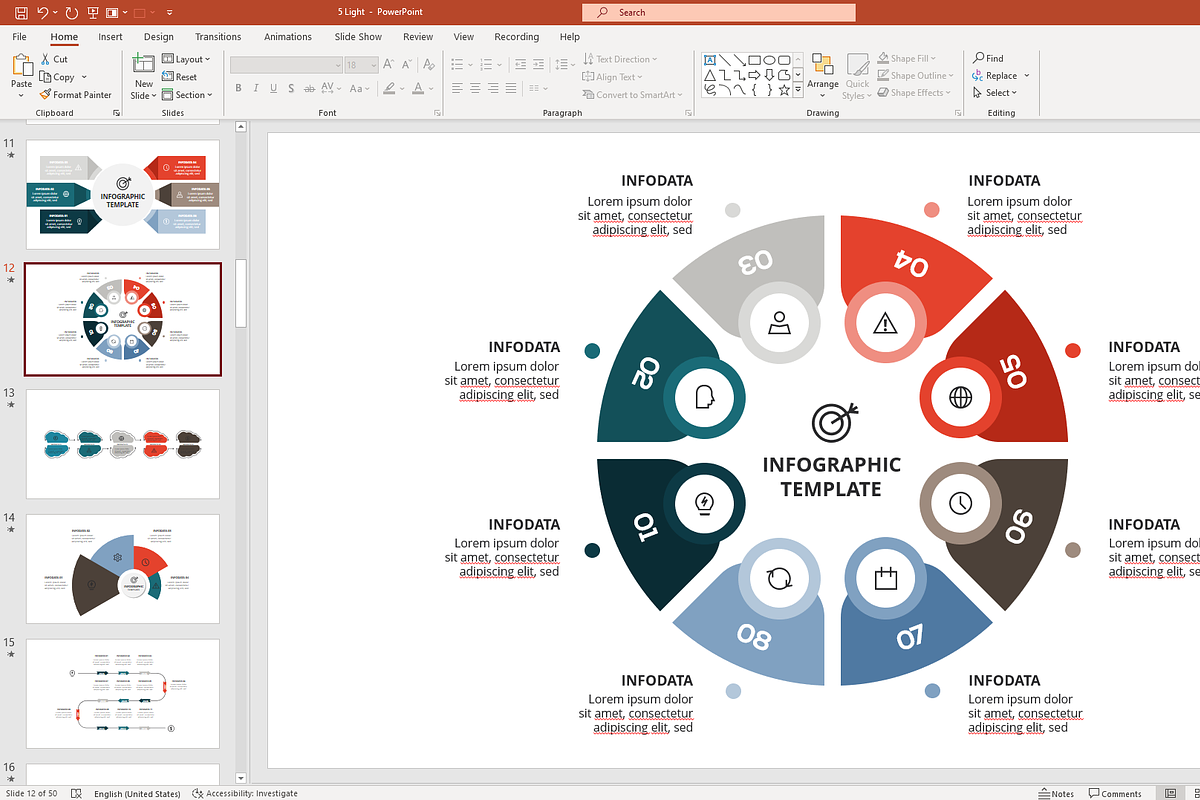Toggle Underline formatting
This screenshot has height=800, width=1200.
pos(275,88)
